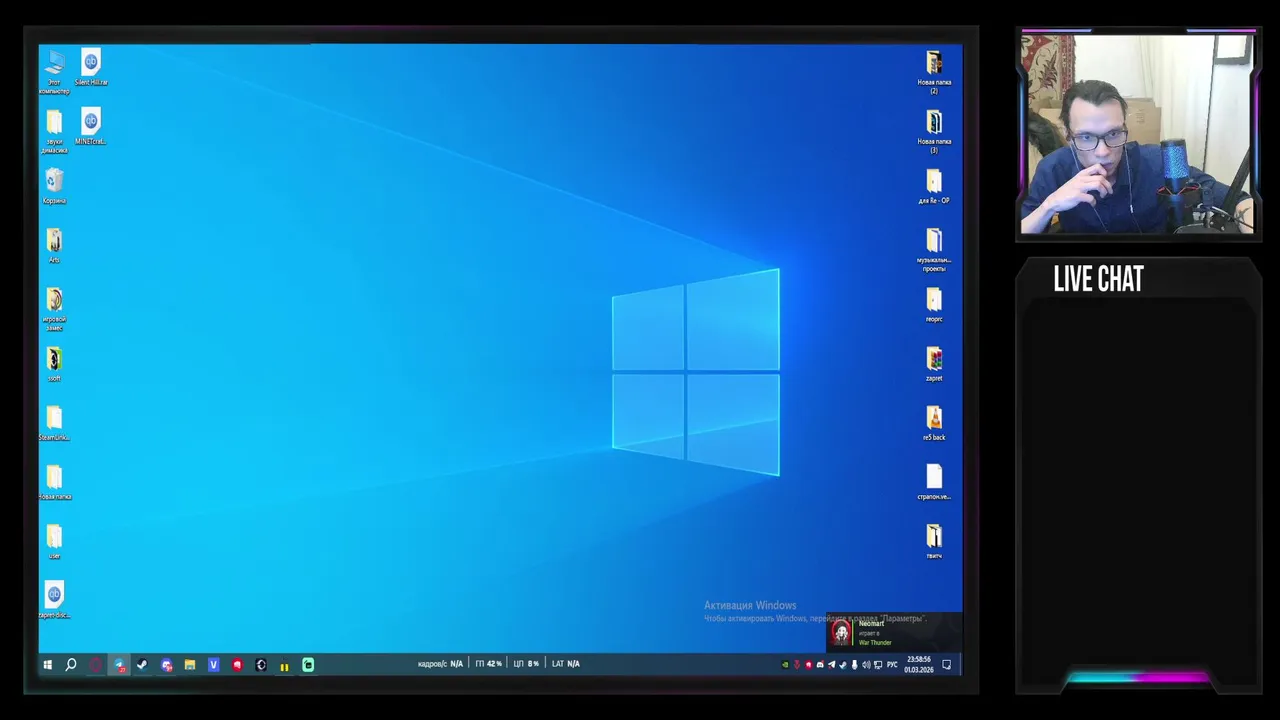Viewport: 1280px width, 720px height.
Task: Open the NVIDIA tray icon
Action: (x=785, y=665)
